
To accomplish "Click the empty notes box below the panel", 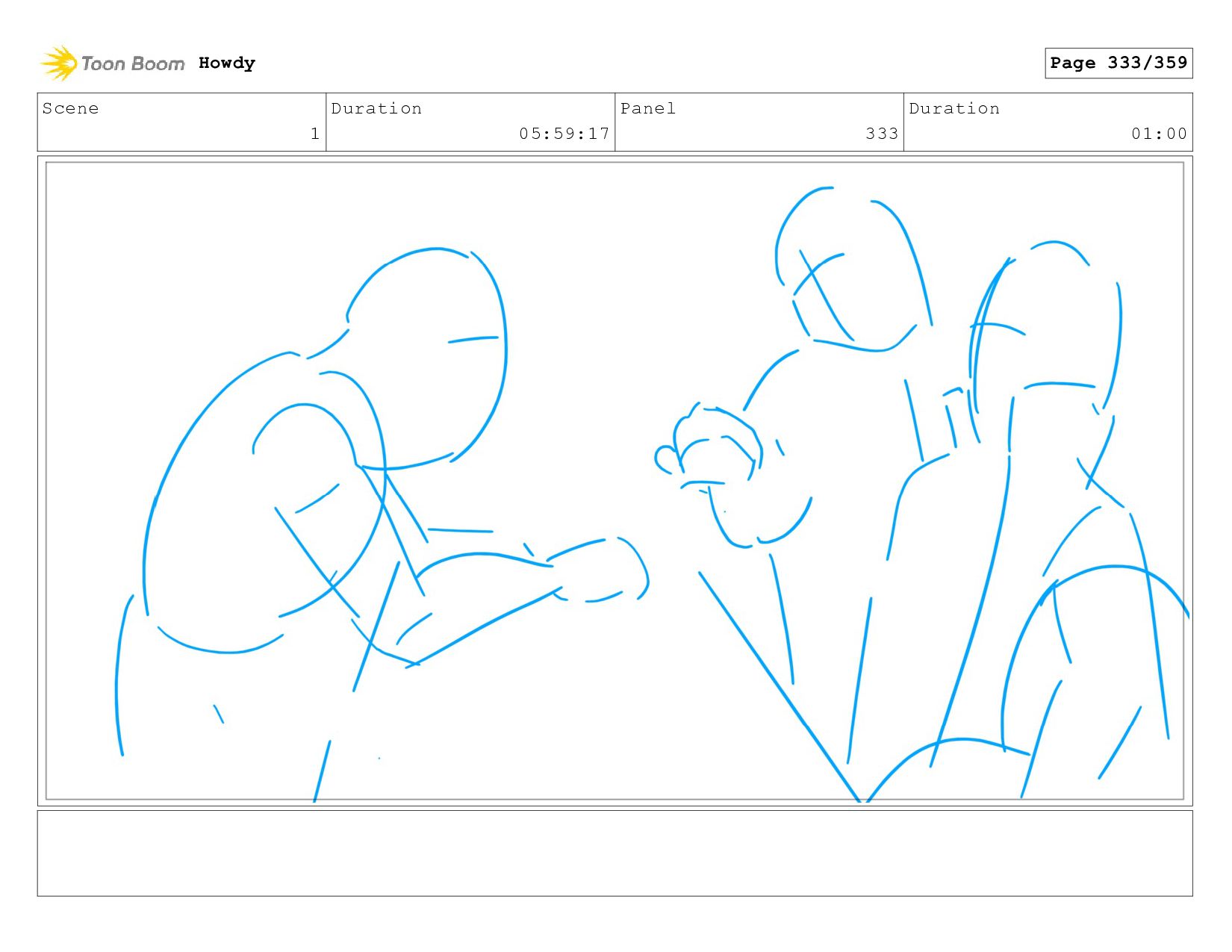I will click(x=615, y=853).
